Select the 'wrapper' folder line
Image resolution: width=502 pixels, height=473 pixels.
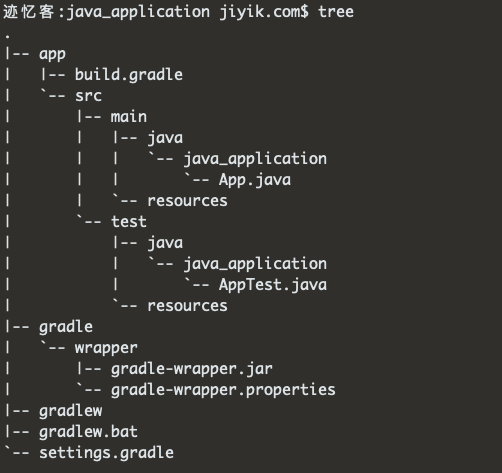[x=106, y=349]
